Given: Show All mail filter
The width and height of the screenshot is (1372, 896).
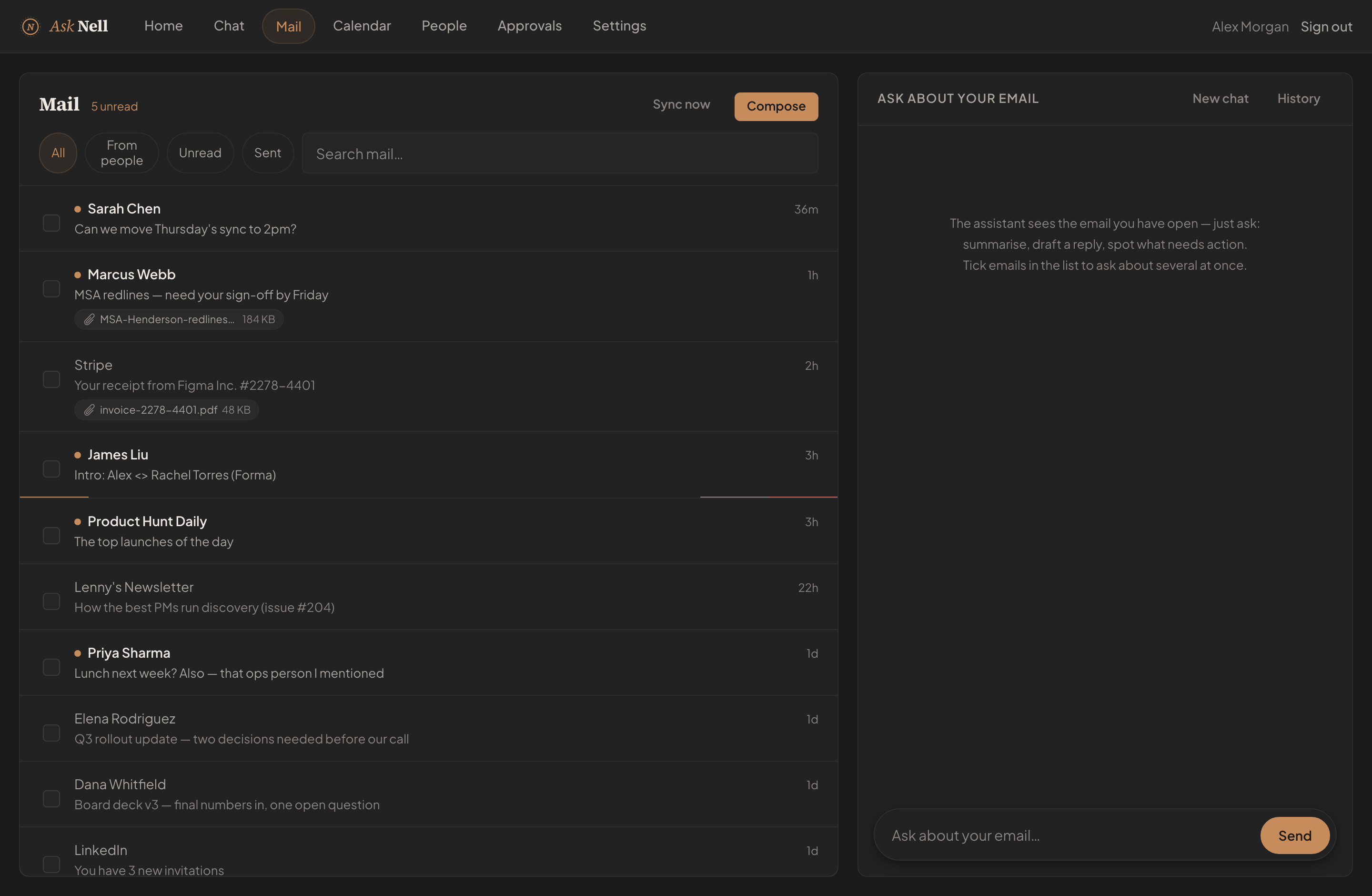Looking at the screenshot, I should [58, 153].
